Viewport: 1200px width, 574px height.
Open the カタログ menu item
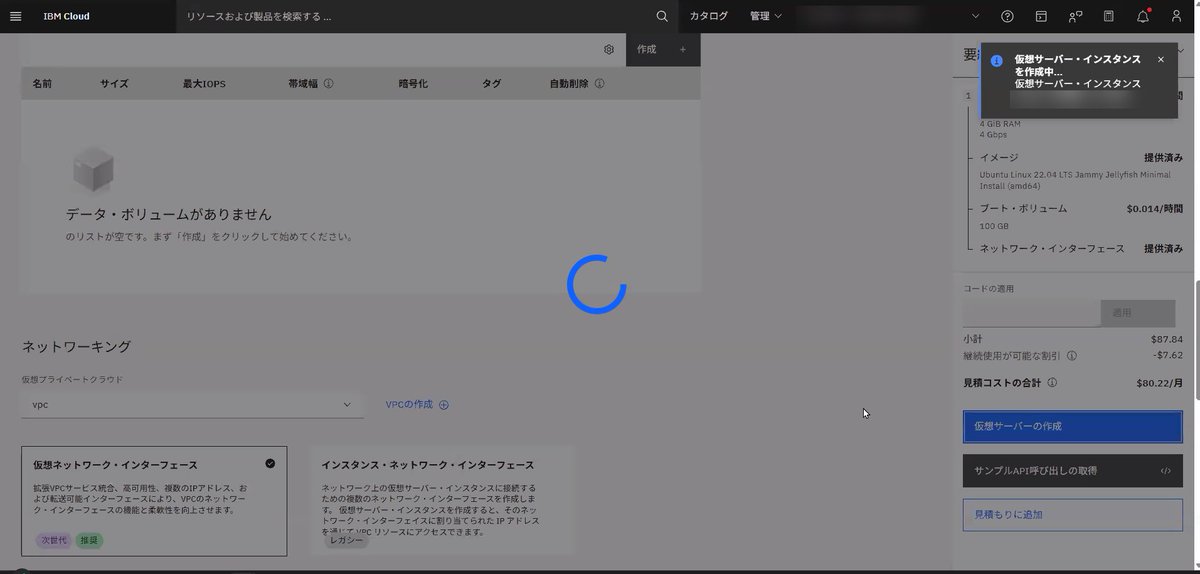click(x=709, y=16)
